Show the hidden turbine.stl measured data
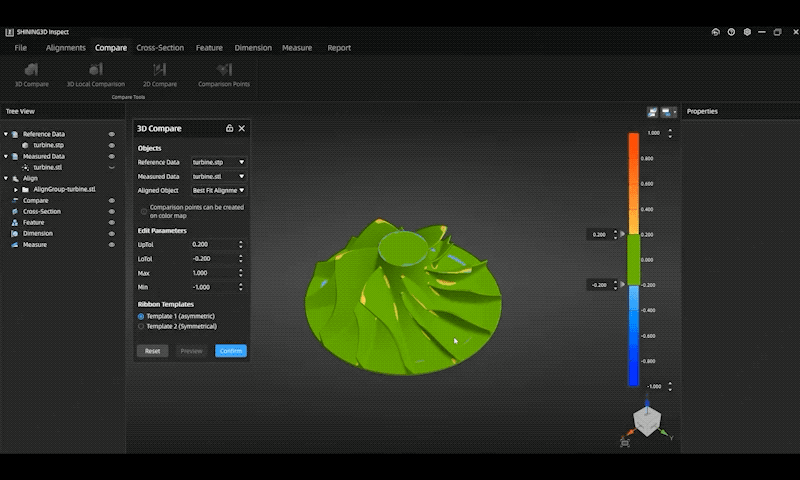 (x=111, y=167)
